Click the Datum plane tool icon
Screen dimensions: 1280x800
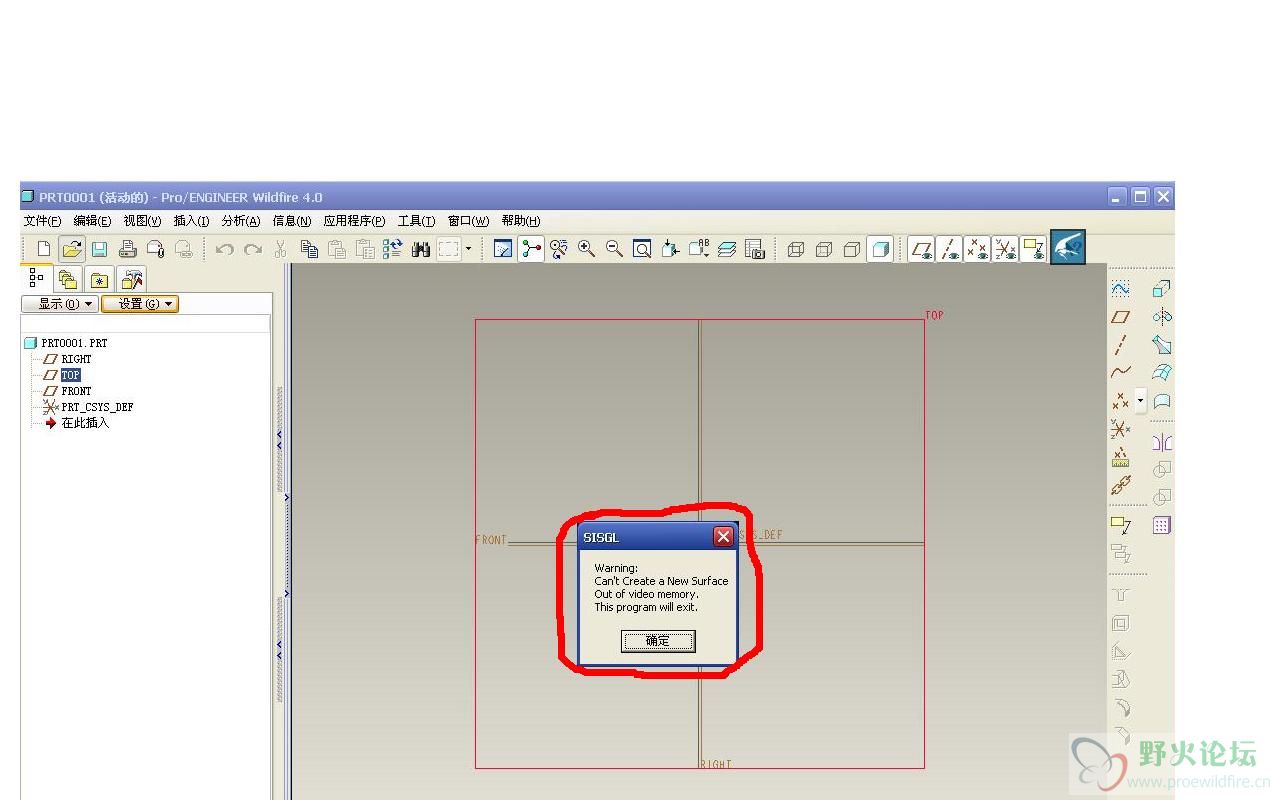click(1121, 317)
